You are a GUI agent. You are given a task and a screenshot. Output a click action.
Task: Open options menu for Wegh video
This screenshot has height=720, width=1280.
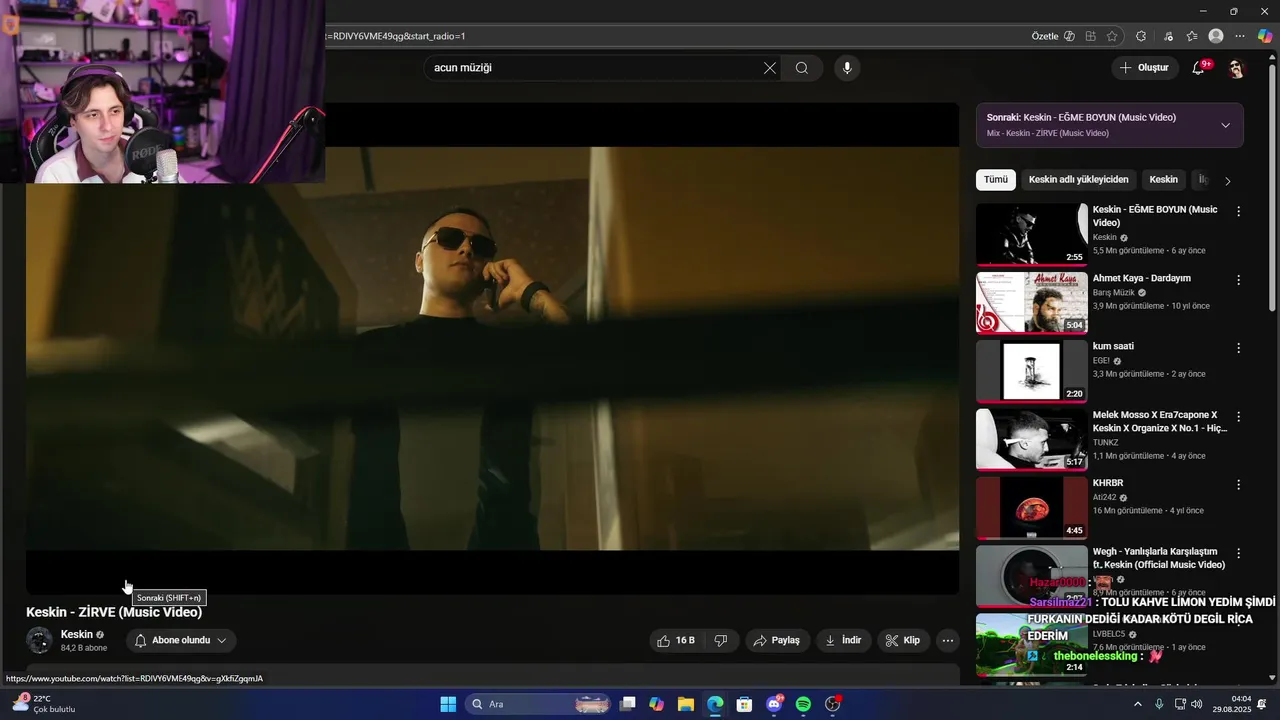pos(1238,553)
